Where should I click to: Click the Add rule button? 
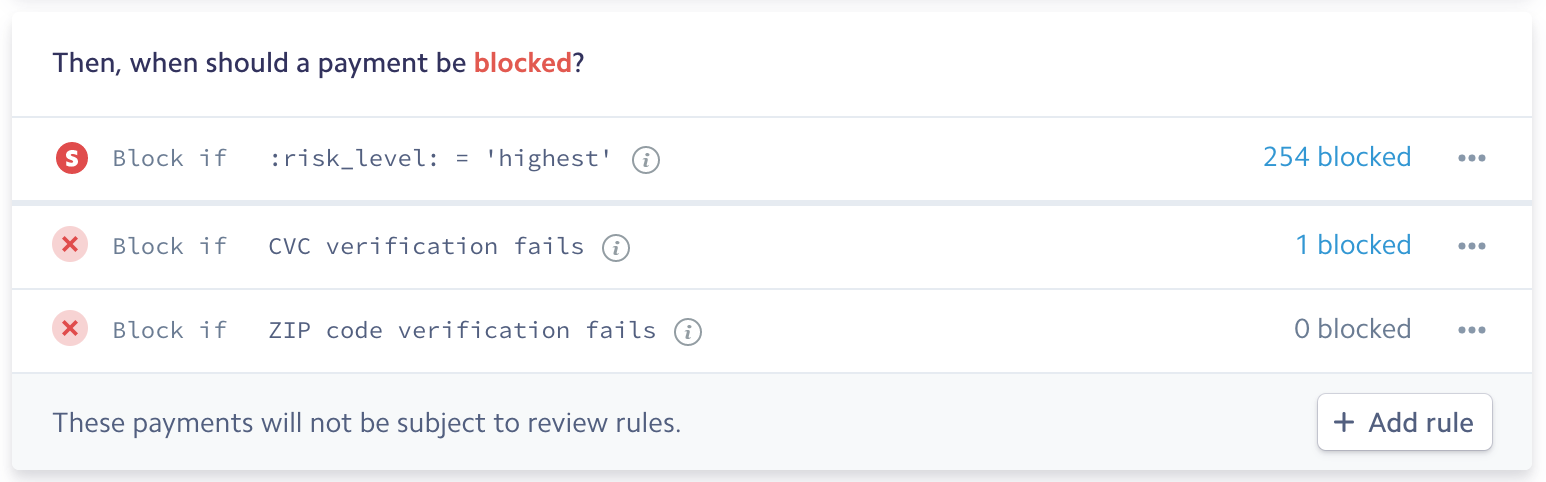1405,422
